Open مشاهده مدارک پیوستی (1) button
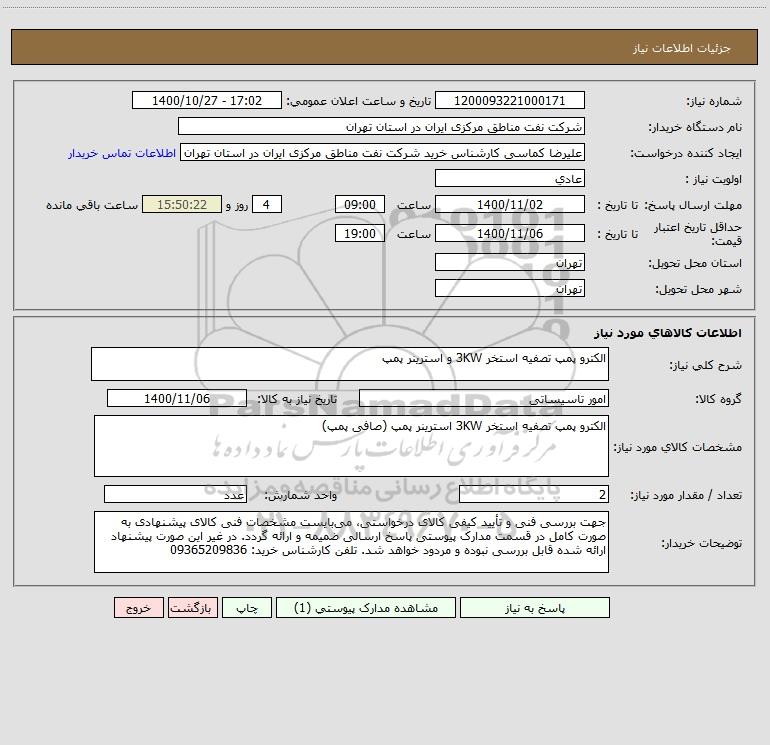Image resolution: width=770 pixels, height=745 pixels. click(x=366, y=608)
